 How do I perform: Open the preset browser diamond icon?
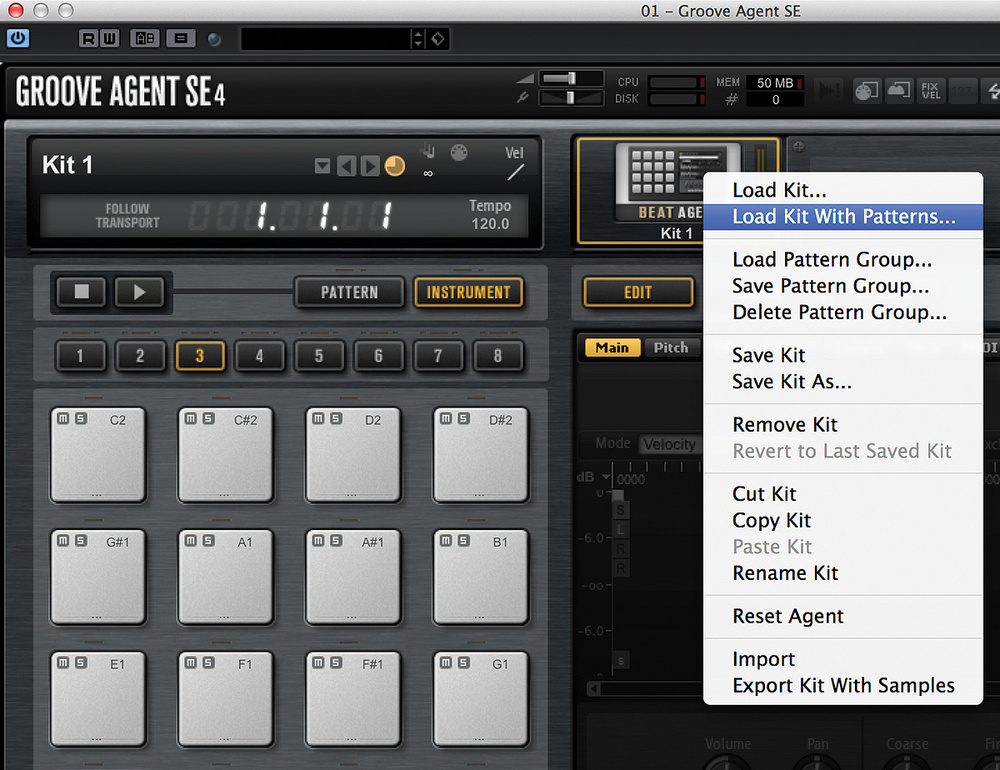tap(438, 39)
